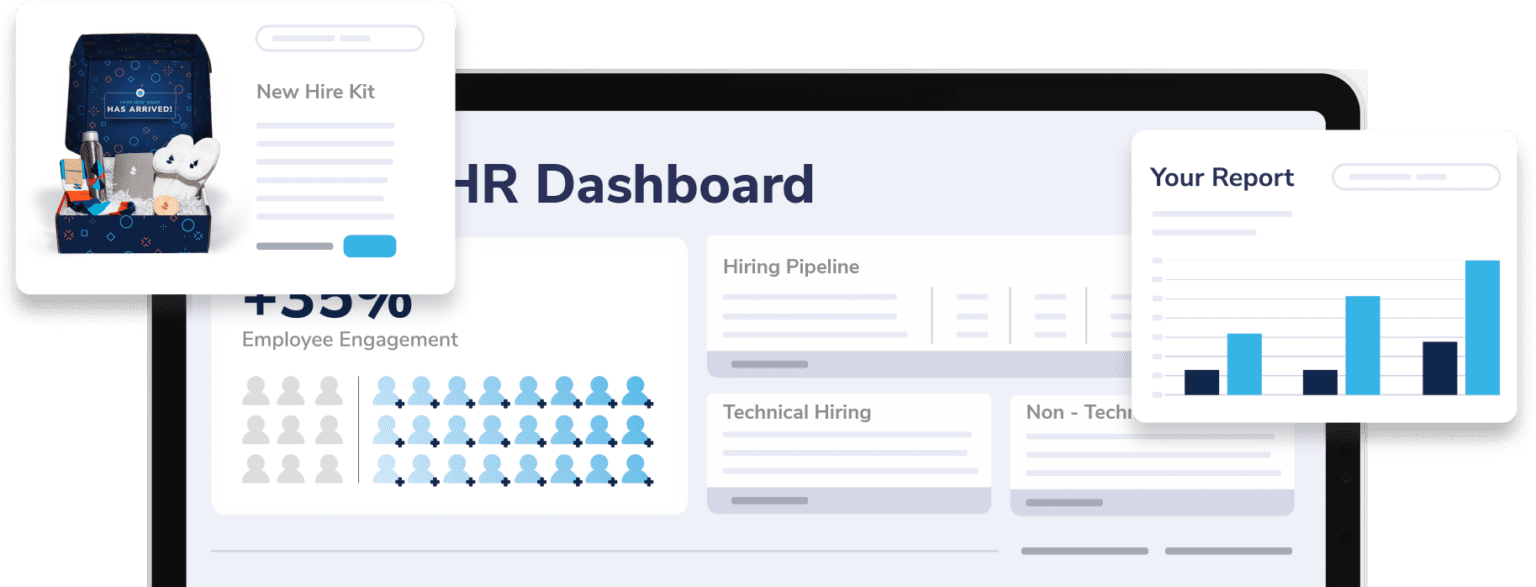Click the top-left gray employee icon
This screenshot has height=587, width=1536.
click(x=254, y=391)
